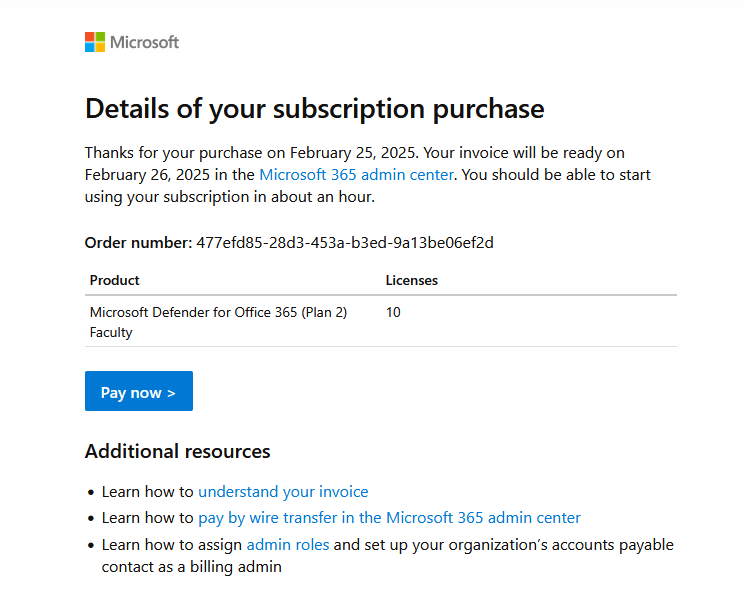
Task: Click the license count value 10
Action: (x=393, y=312)
